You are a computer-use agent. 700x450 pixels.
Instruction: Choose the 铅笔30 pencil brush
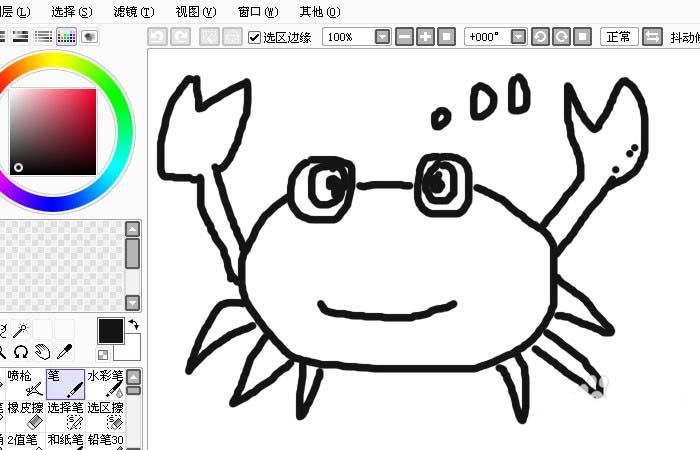105,441
